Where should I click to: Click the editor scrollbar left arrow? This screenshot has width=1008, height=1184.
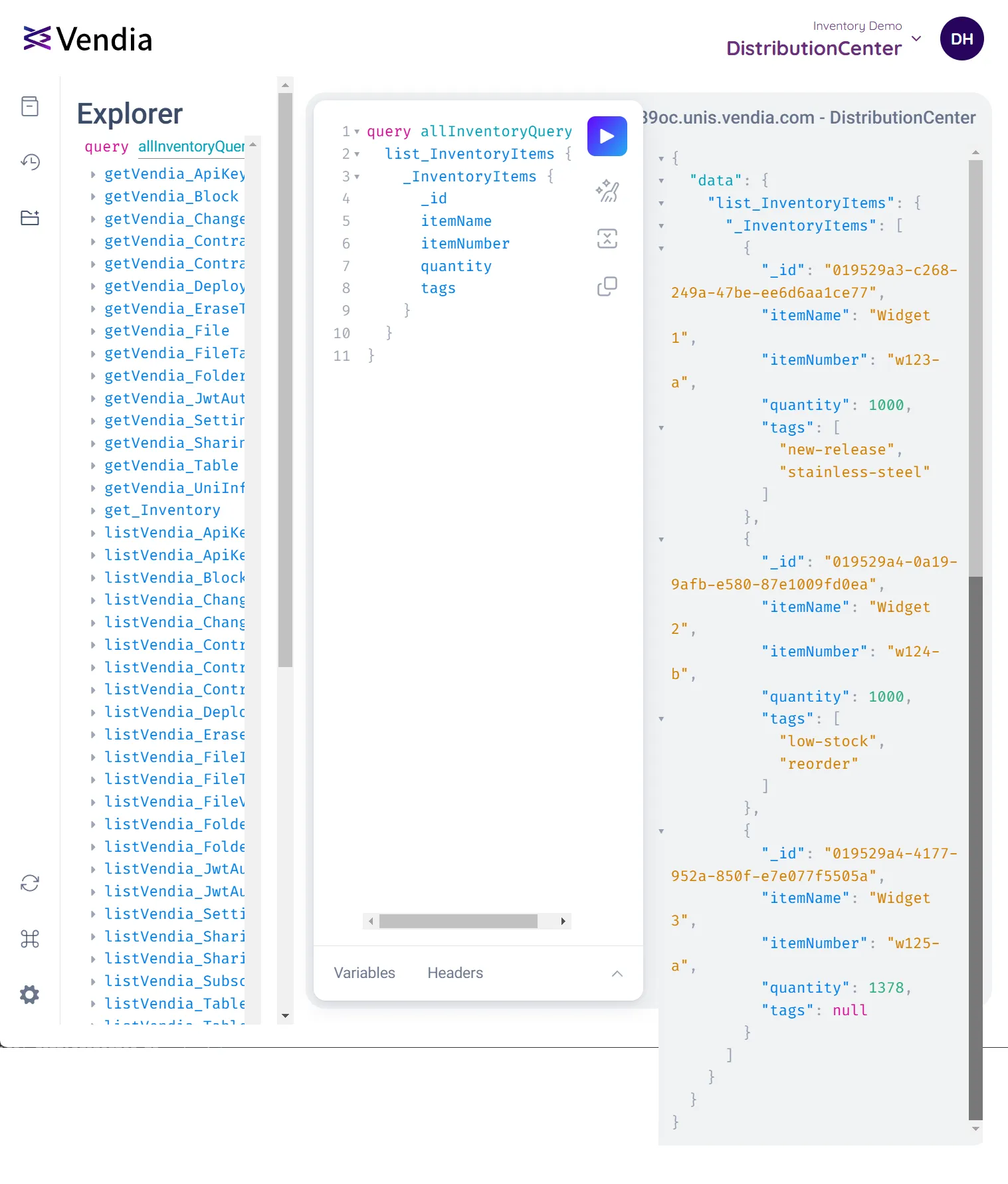point(371,921)
